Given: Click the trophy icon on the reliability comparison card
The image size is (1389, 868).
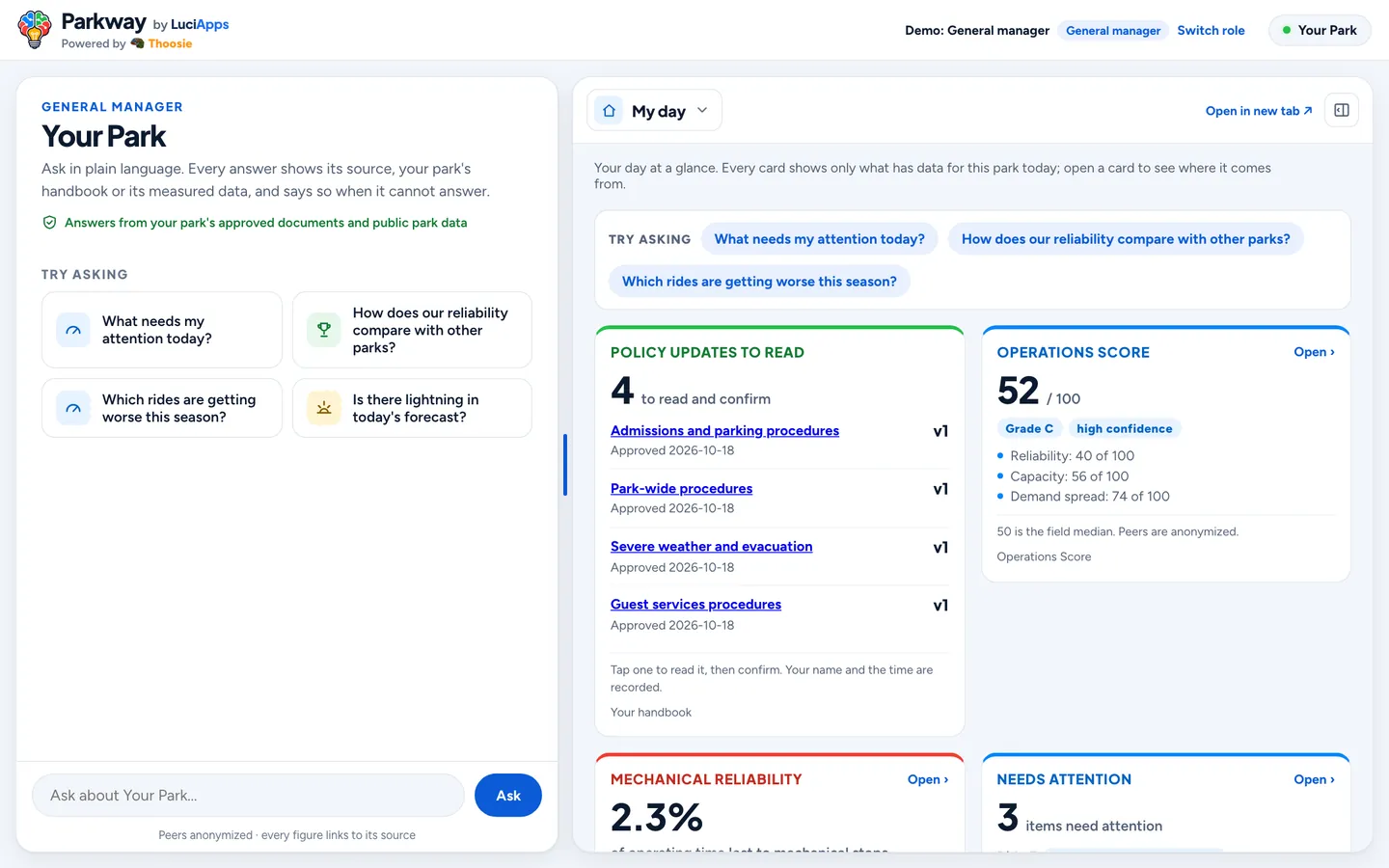Looking at the screenshot, I should 324,330.
